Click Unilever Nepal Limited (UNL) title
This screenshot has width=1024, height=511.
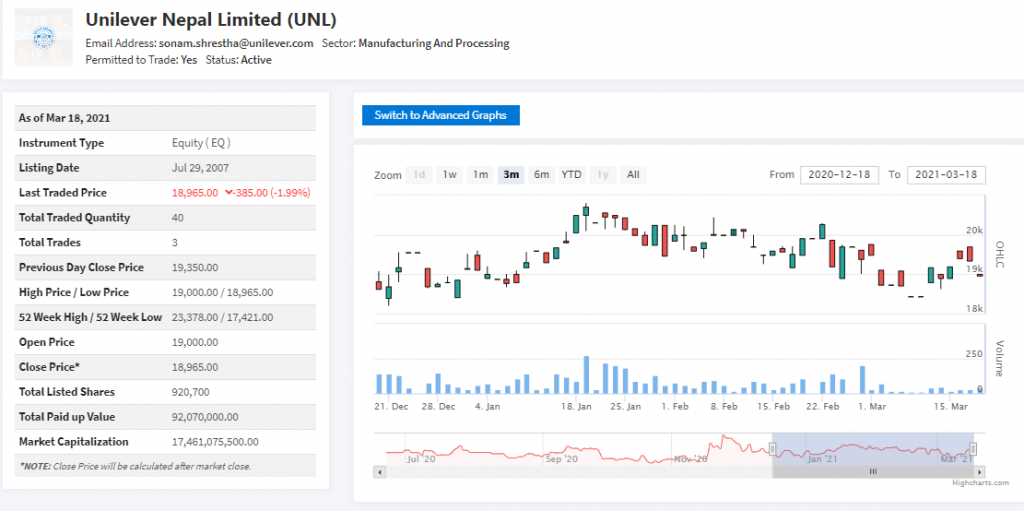211,20
